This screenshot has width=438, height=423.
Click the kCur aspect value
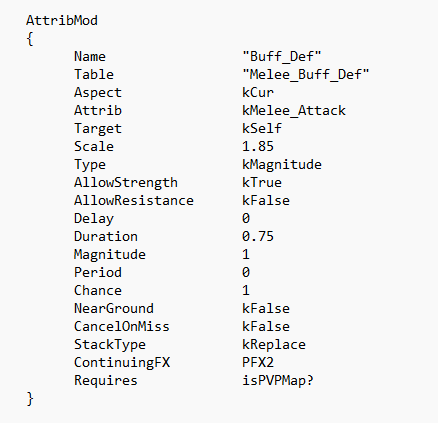click(x=258, y=92)
